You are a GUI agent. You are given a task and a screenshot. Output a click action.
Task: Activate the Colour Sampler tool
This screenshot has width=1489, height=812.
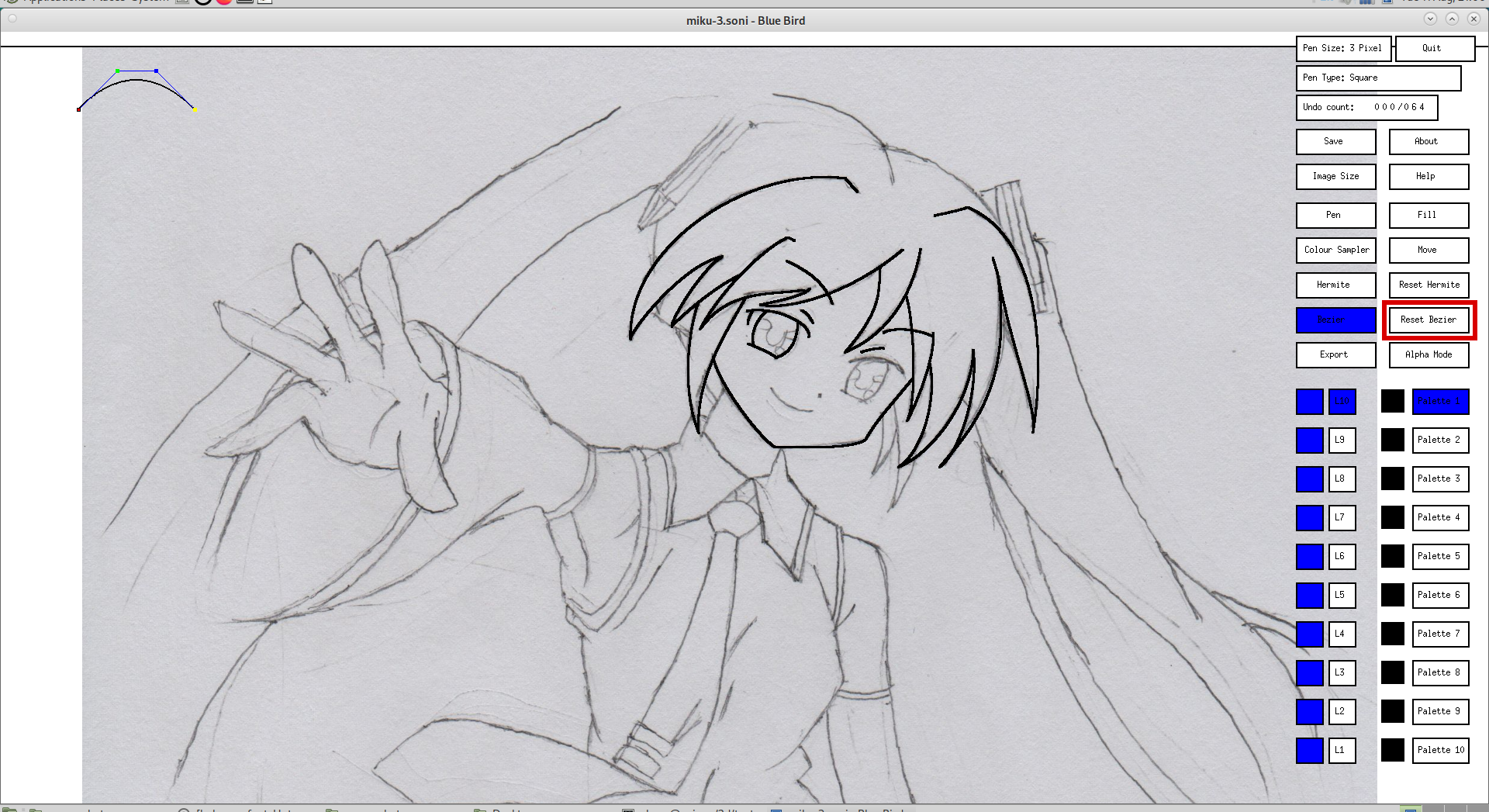1335,250
